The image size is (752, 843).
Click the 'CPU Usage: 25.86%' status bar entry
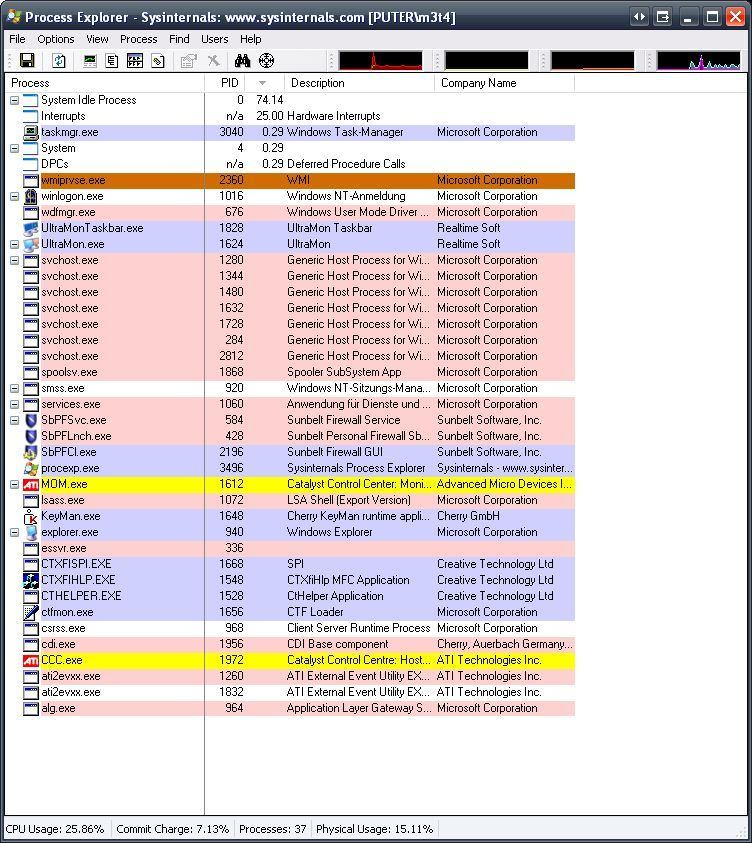pyautogui.click(x=55, y=829)
